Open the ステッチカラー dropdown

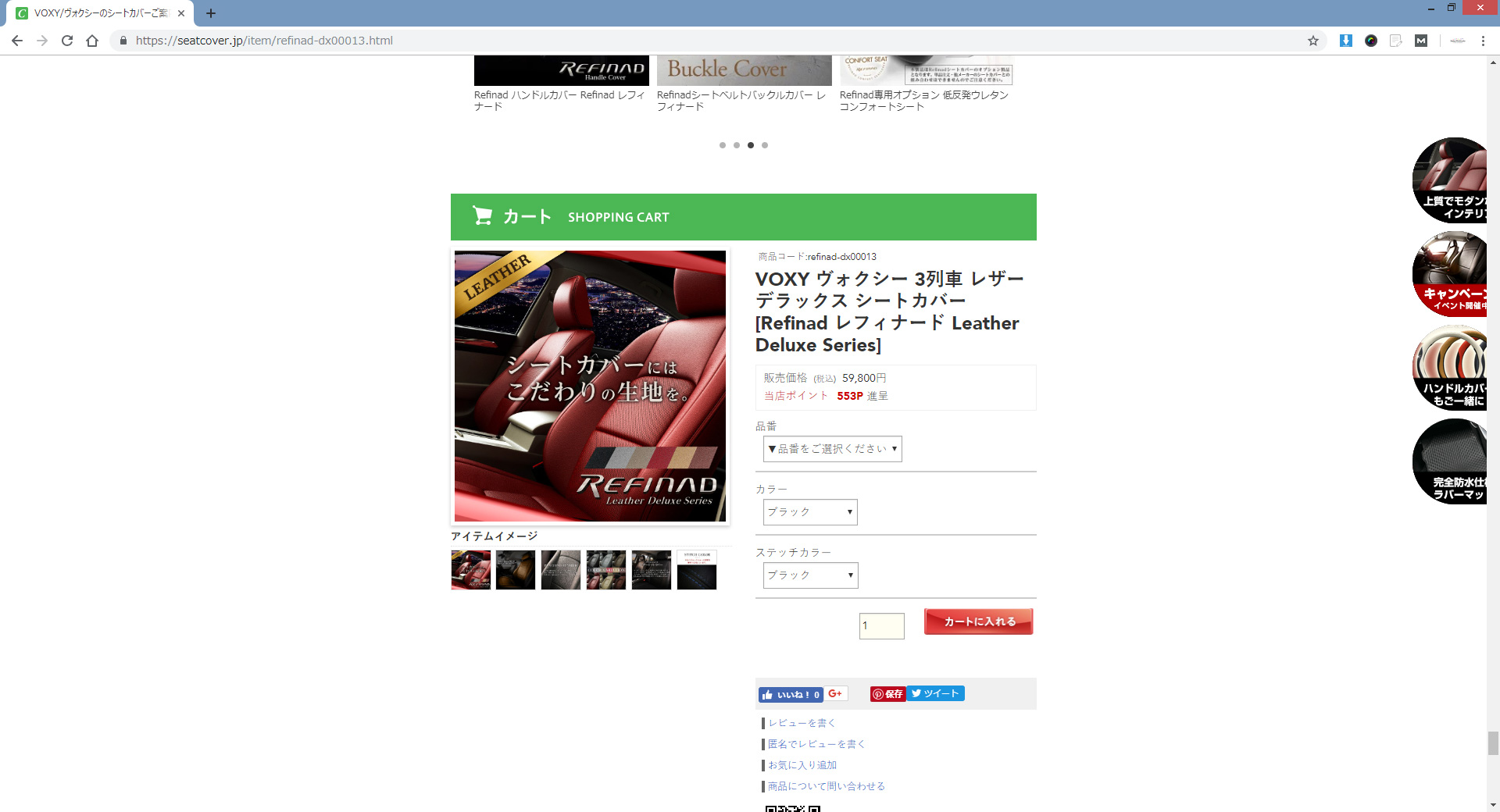pos(811,575)
